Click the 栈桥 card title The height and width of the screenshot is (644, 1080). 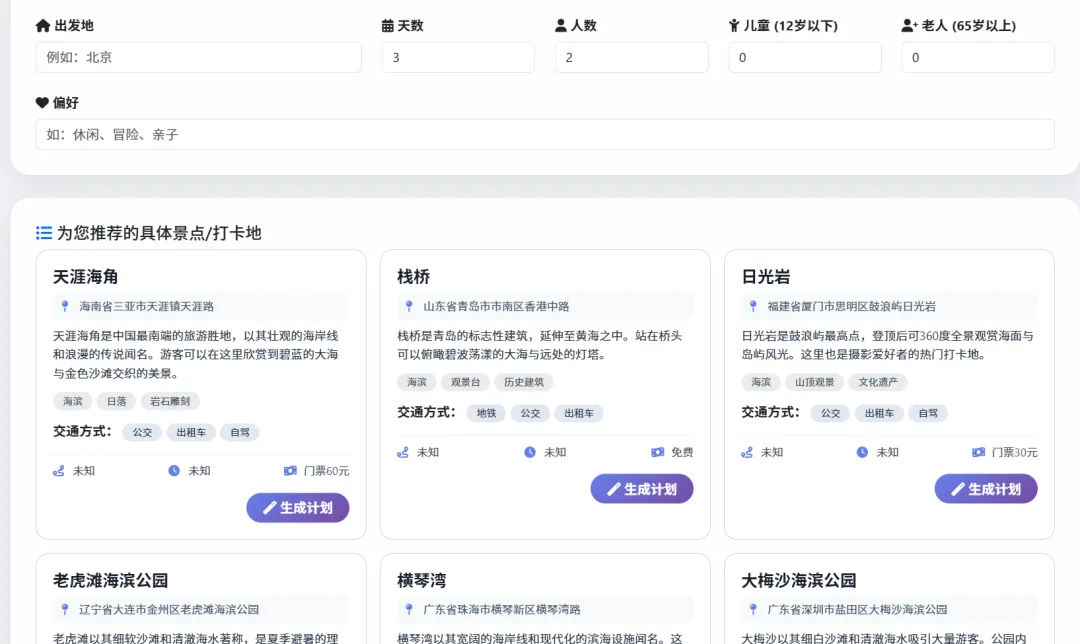[x=413, y=277]
